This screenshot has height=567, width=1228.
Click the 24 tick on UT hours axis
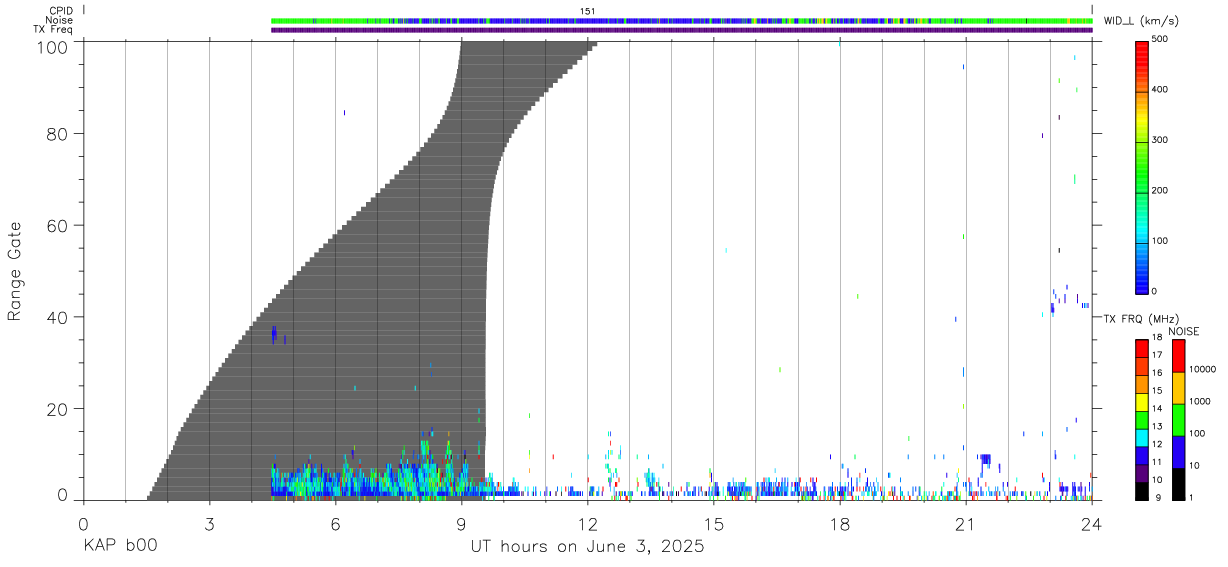(1092, 523)
